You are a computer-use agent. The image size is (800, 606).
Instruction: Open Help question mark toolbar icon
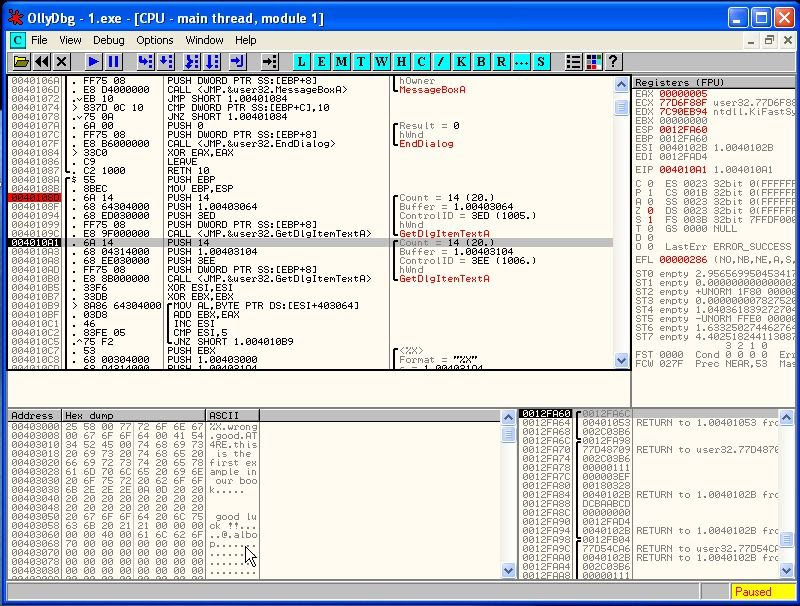tap(613, 62)
